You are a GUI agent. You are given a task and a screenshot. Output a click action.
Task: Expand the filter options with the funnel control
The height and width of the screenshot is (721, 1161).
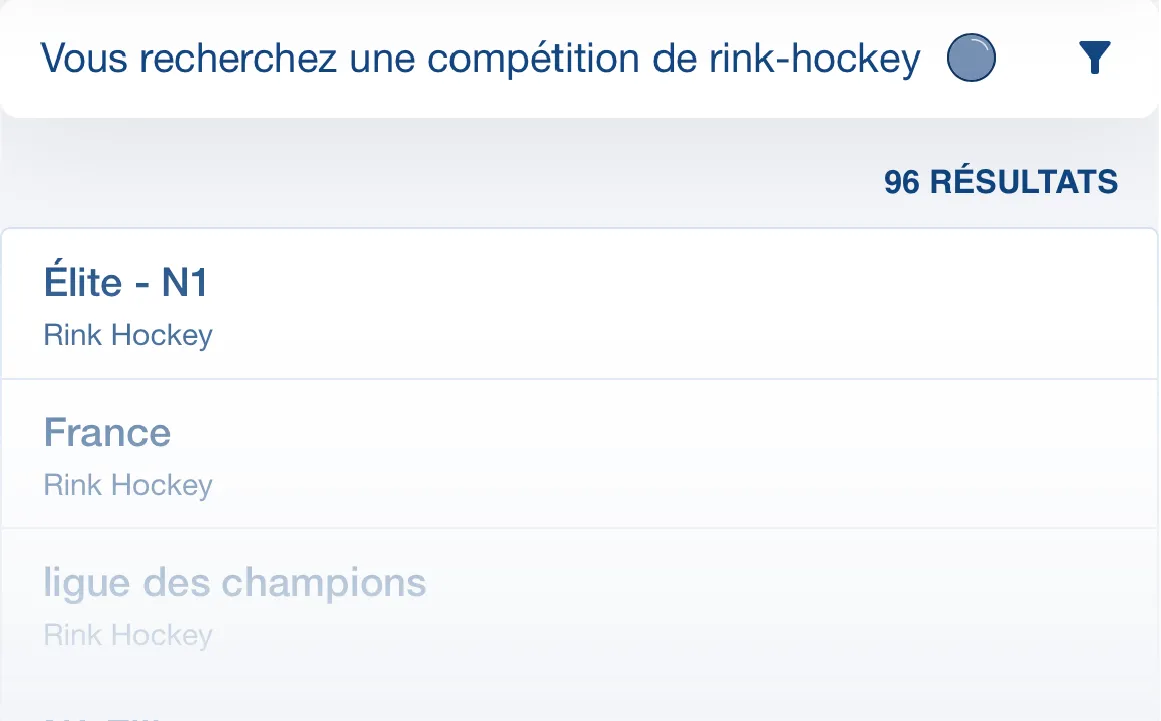click(1095, 57)
